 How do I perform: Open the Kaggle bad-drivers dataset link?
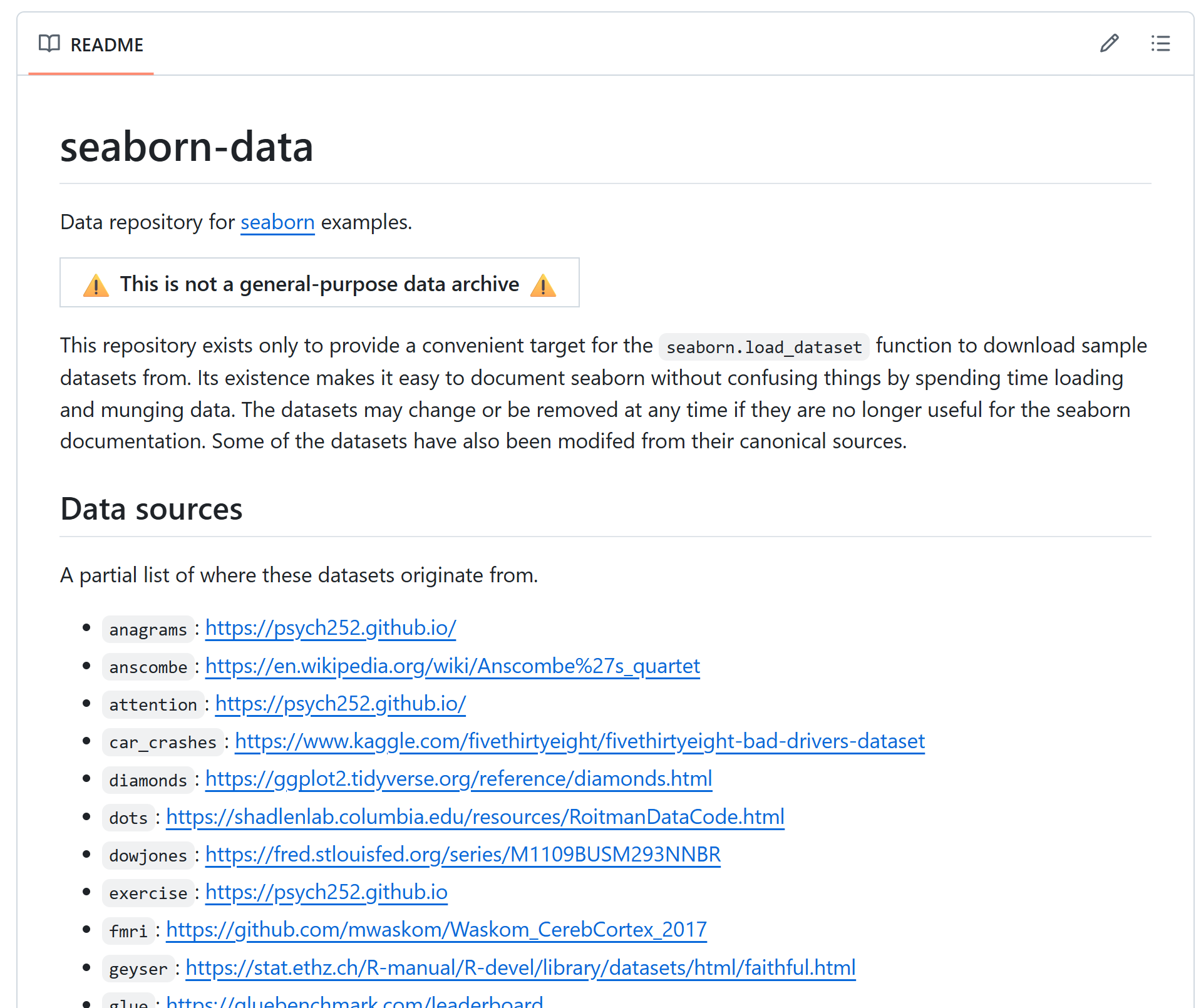click(580, 741)
